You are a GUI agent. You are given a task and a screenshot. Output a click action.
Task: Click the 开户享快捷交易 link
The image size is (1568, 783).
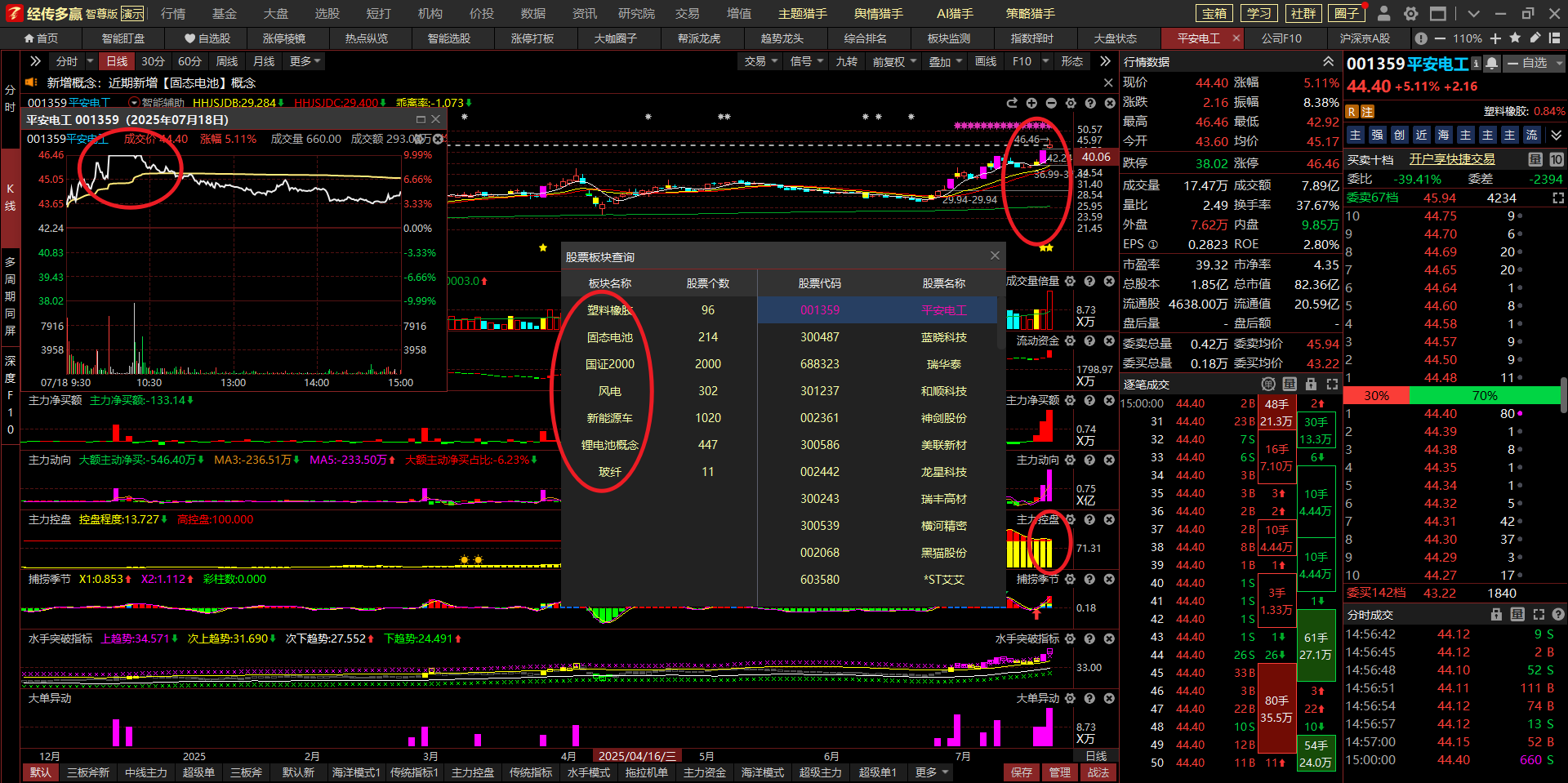(1452, 159)
